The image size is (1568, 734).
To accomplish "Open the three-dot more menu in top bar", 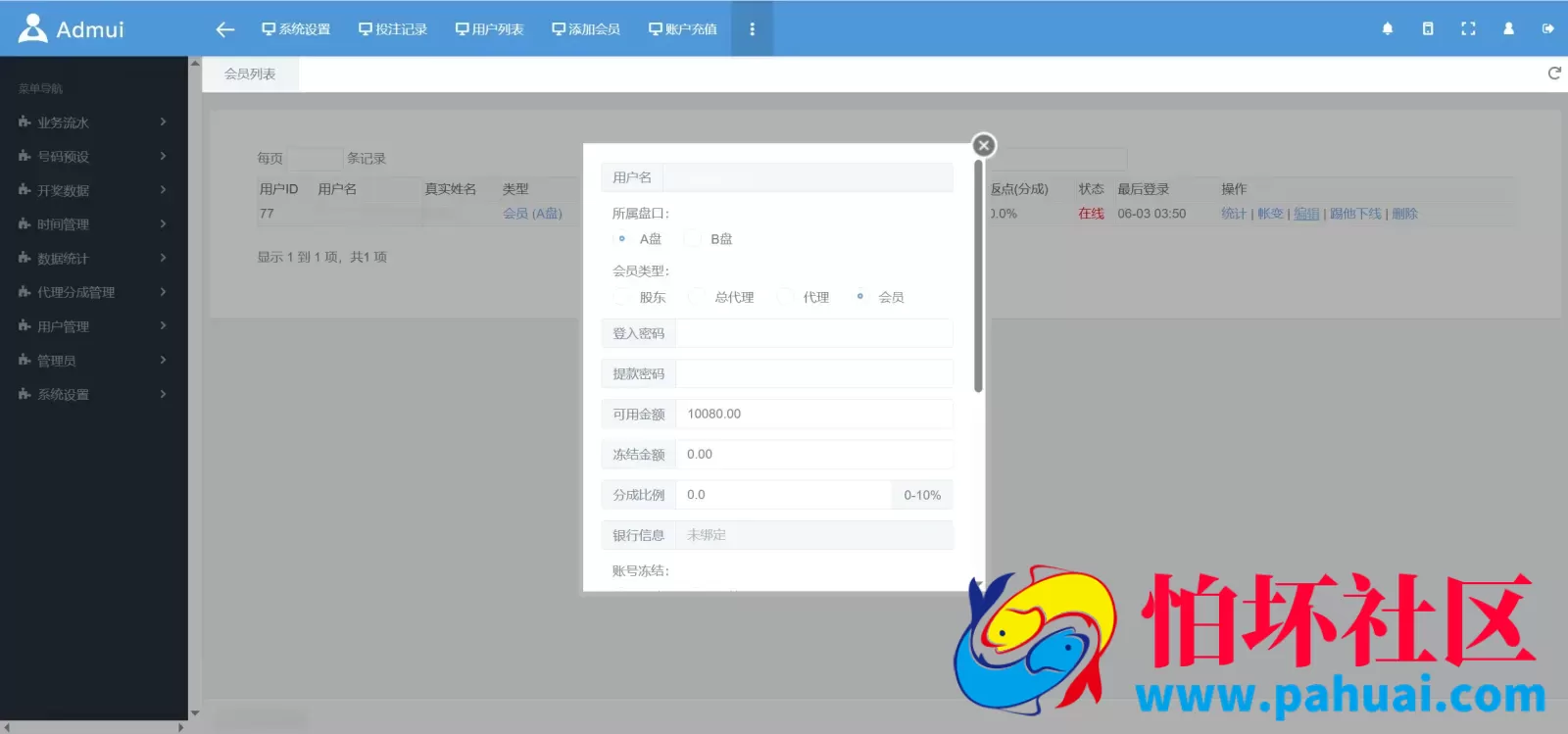I will (752, 29).
